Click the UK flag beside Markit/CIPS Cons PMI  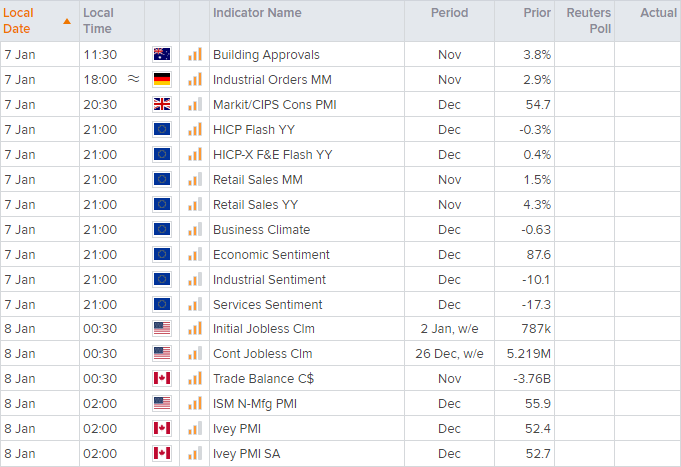161,105
